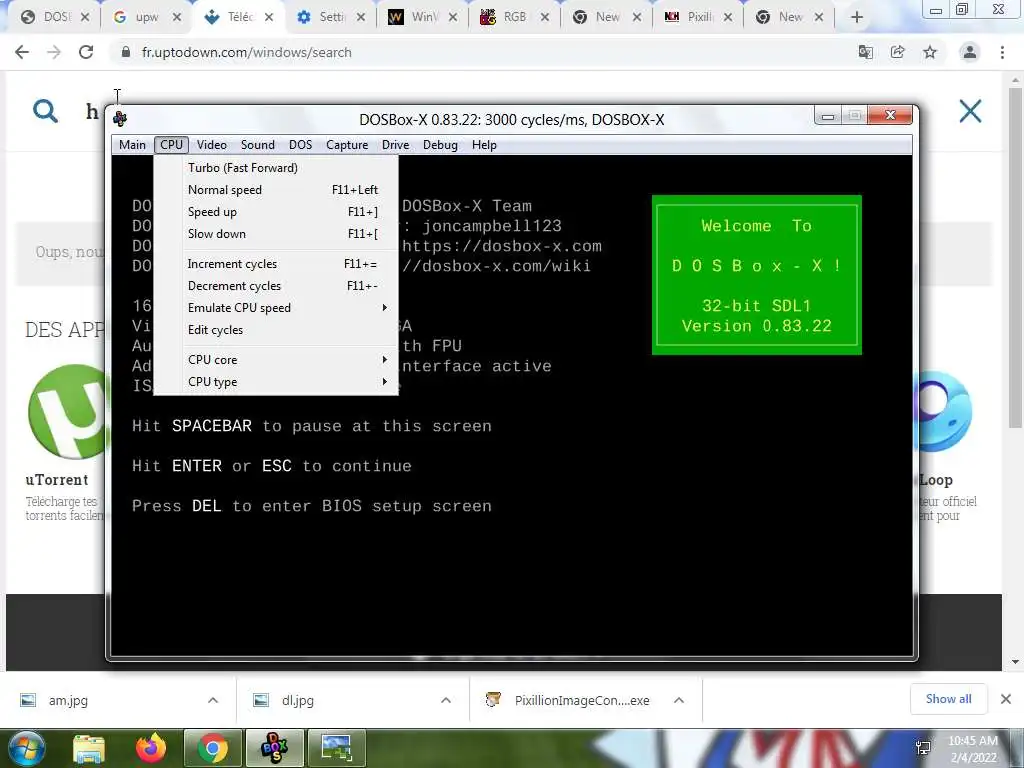Screen dimensions: 1024x768
Task: Select Decrement cycles
Action: coord(276,286)
